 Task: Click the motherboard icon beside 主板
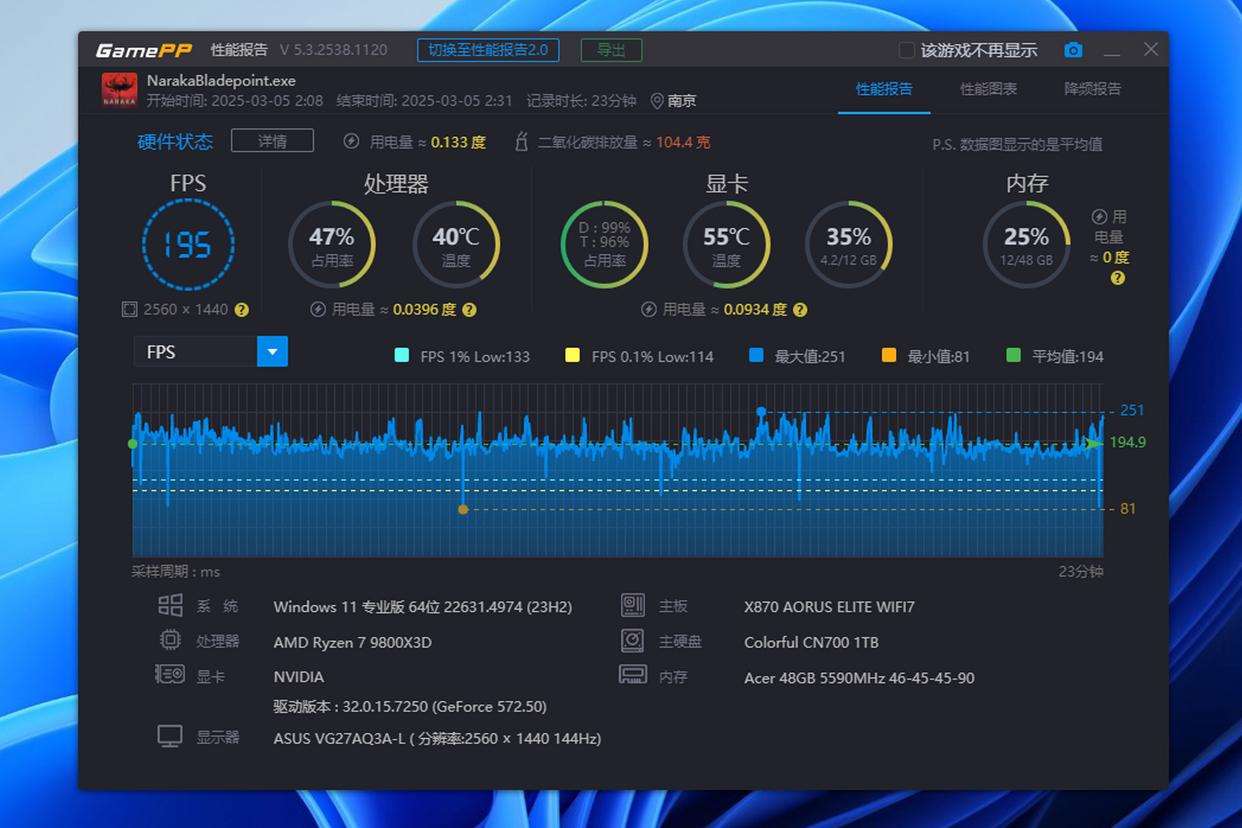click(x=633, y=605)
